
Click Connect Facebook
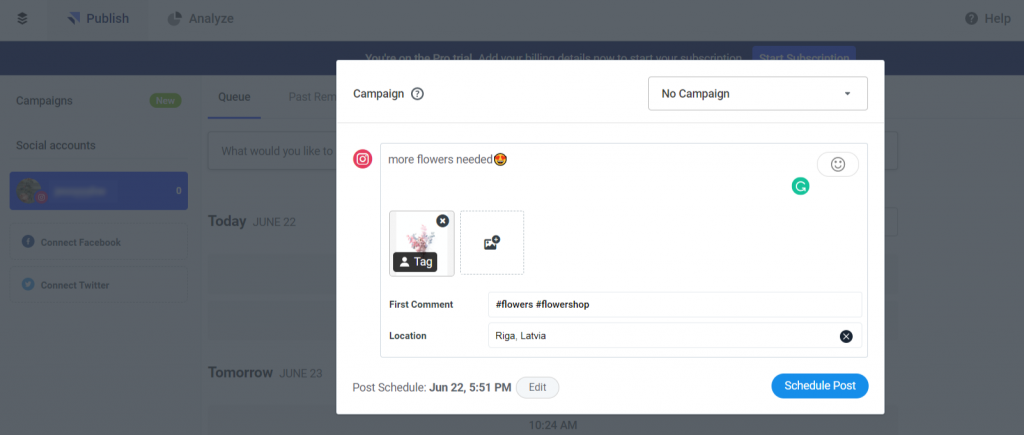point(99,242)
